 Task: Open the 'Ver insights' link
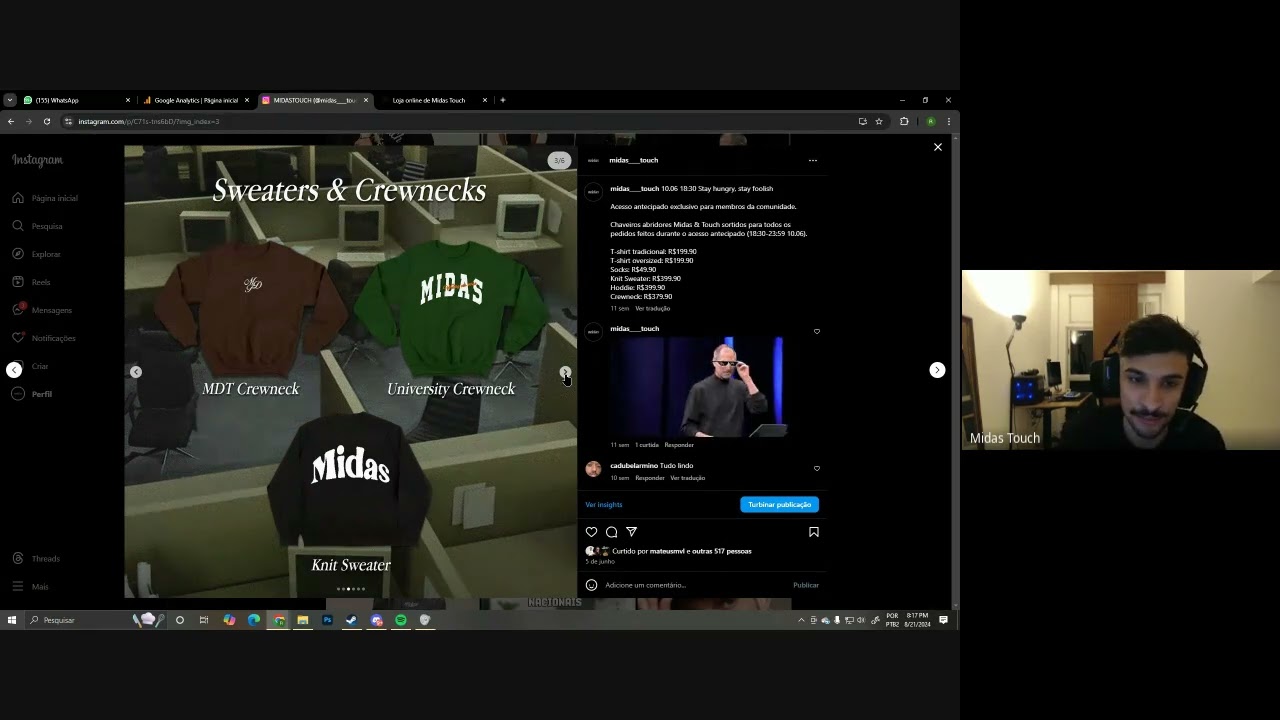604,505
